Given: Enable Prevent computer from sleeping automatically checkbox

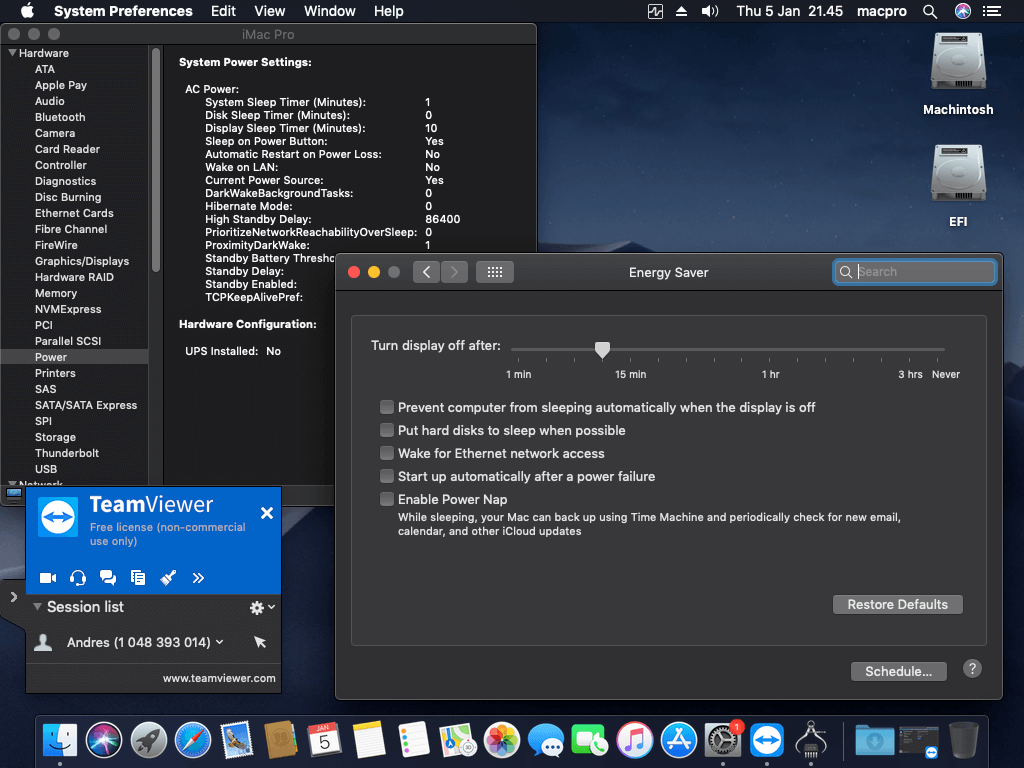Looking at the screenshot, I should tap(387, 408).
